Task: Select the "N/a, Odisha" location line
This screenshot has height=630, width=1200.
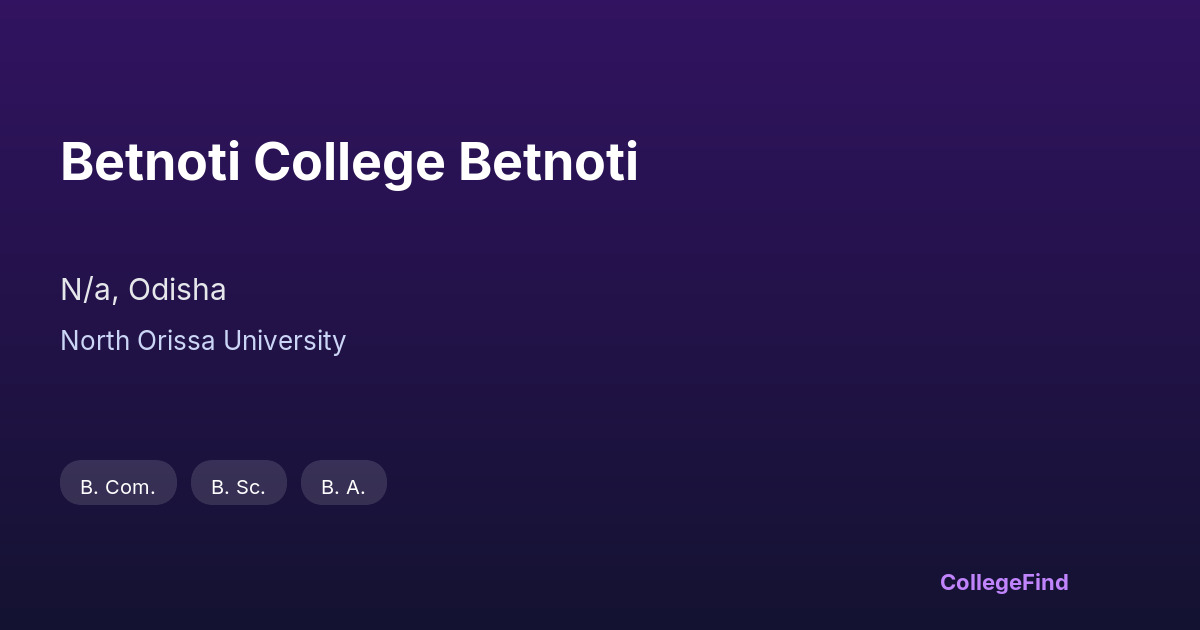Action: 143,290
